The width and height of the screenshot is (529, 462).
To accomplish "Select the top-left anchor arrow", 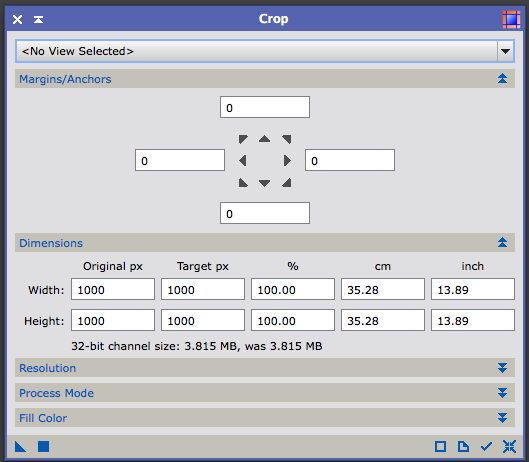I will pyautogui.click(x=243, y=139).
